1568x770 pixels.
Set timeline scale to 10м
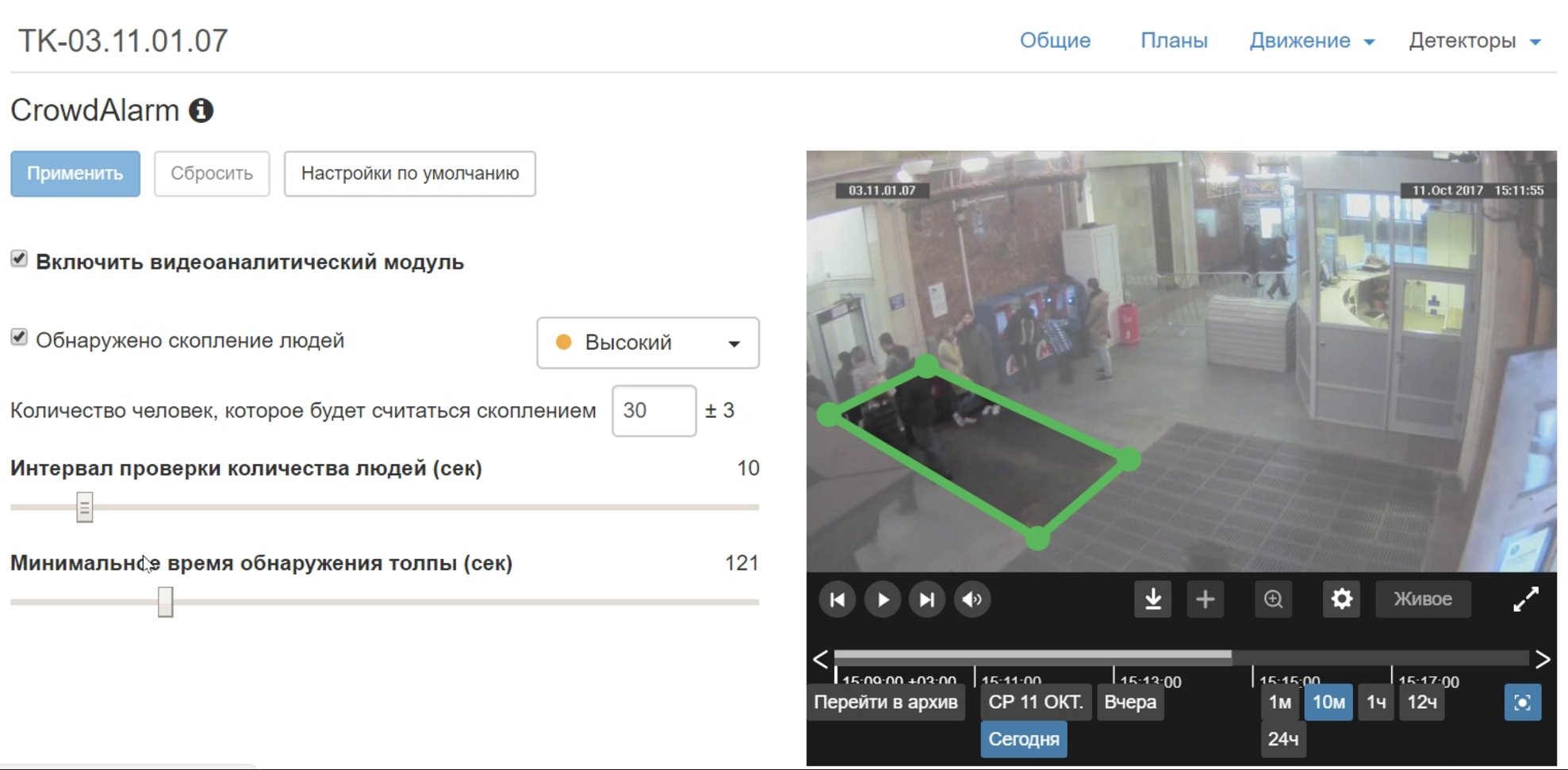[1328, 703]
